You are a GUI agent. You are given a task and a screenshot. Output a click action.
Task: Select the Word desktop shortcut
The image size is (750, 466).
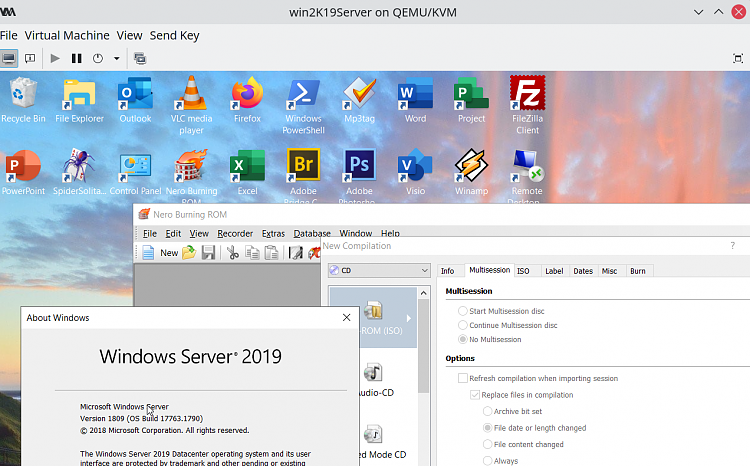coord(415,100)
